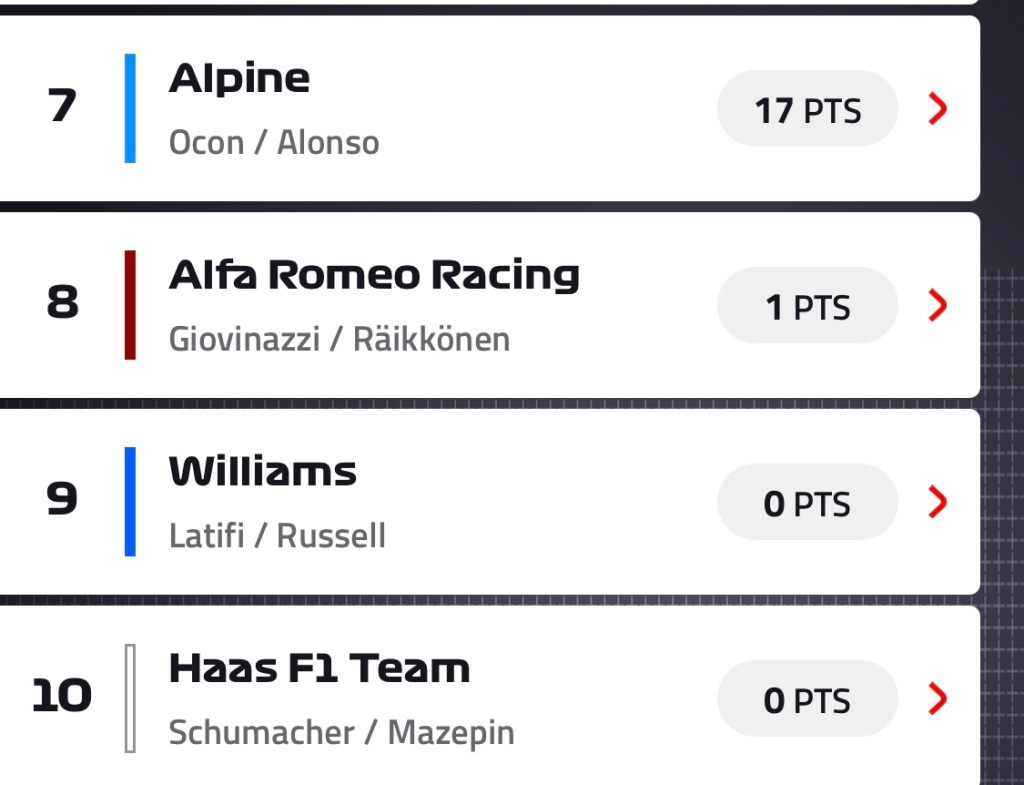1024x785 pixels.
Task: Expand Williams row red chevron
Action: [x=937, y=502]
